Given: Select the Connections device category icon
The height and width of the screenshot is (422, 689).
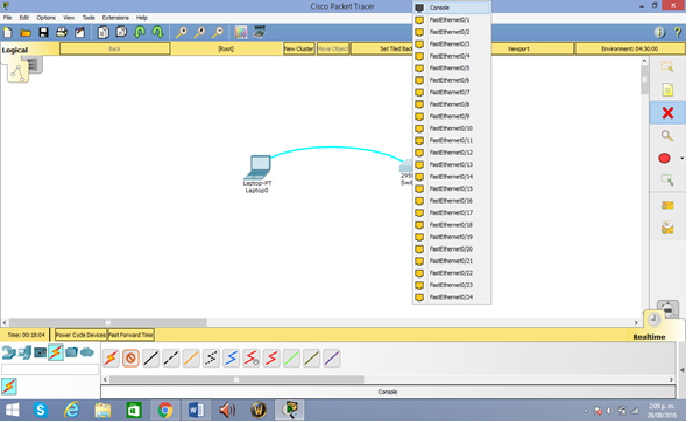Looking at the screenshot, I should click(56, 352).
